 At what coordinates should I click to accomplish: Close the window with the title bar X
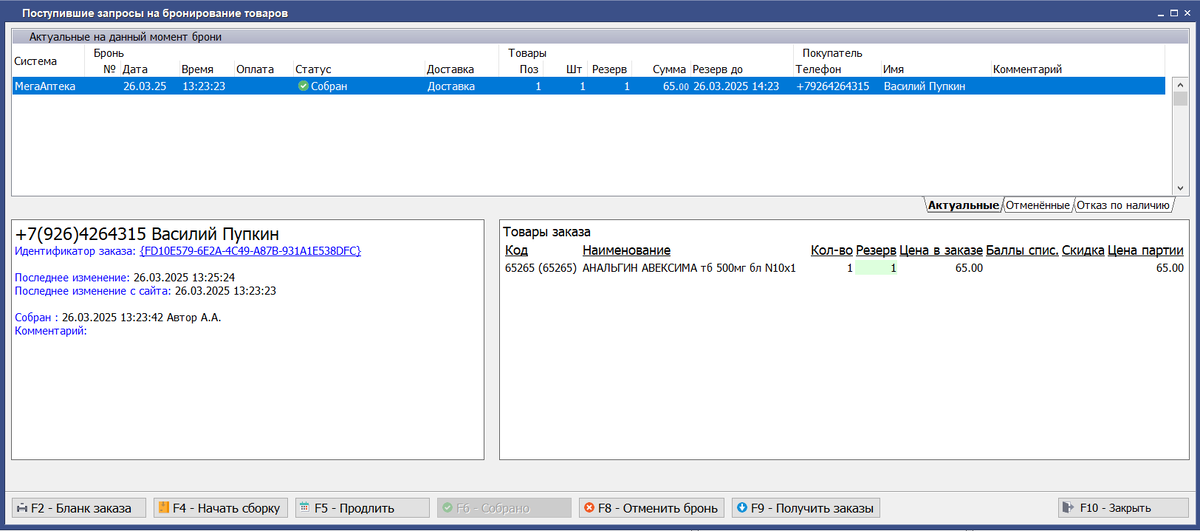[1186, 13]
